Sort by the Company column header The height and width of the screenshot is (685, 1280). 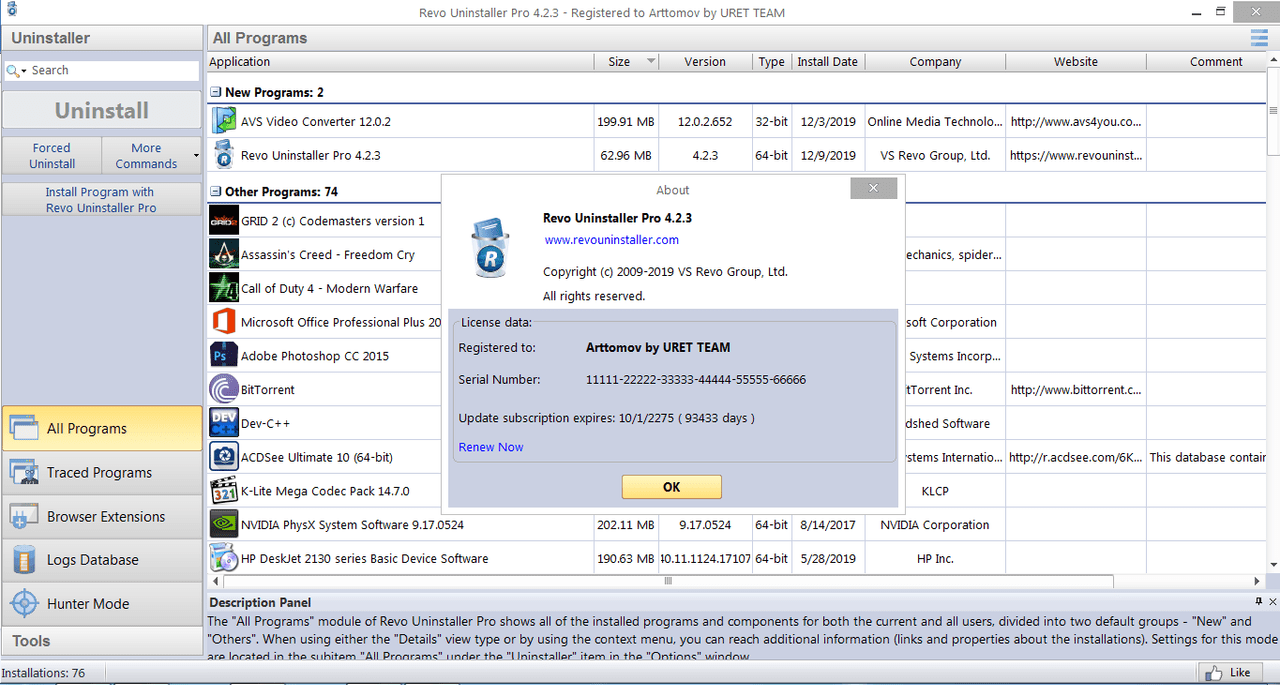tap(935, 62)
